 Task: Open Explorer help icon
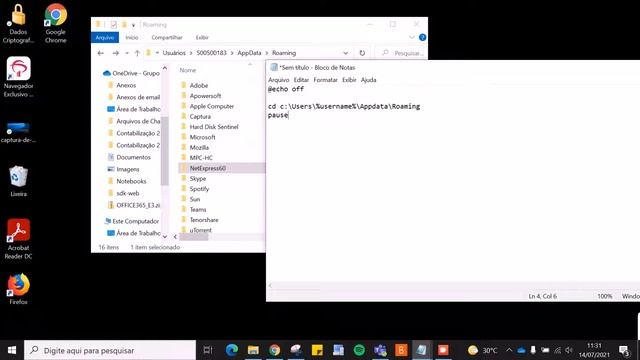click(x=422, y=37)
